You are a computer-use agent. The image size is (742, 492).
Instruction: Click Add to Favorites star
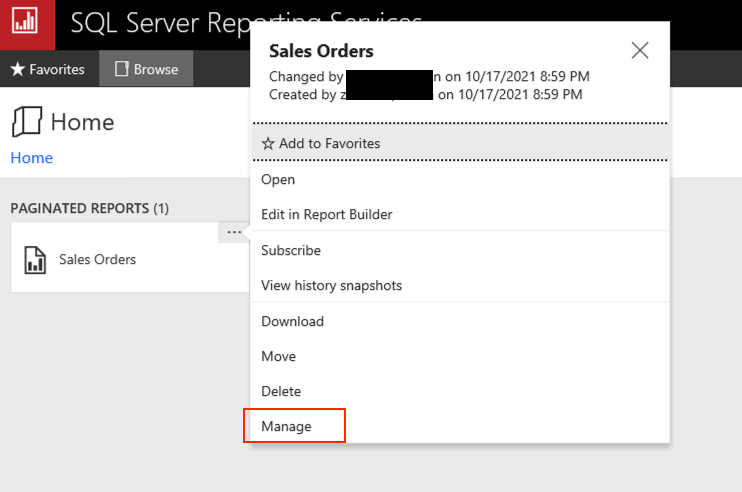tap(268, 143)
